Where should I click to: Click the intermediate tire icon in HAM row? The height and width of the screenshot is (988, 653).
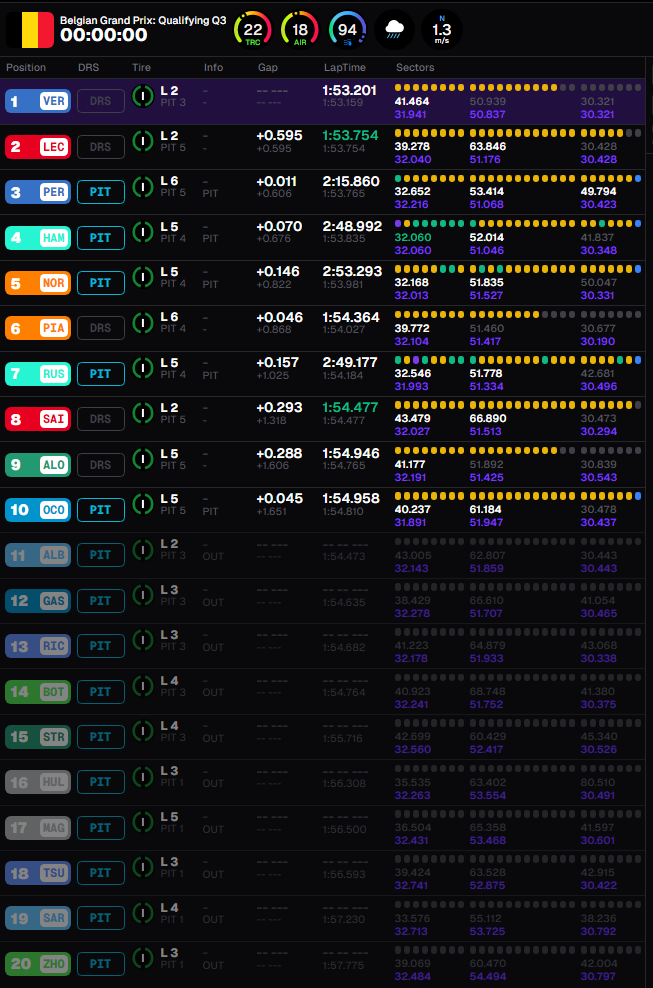pos(143,232)
